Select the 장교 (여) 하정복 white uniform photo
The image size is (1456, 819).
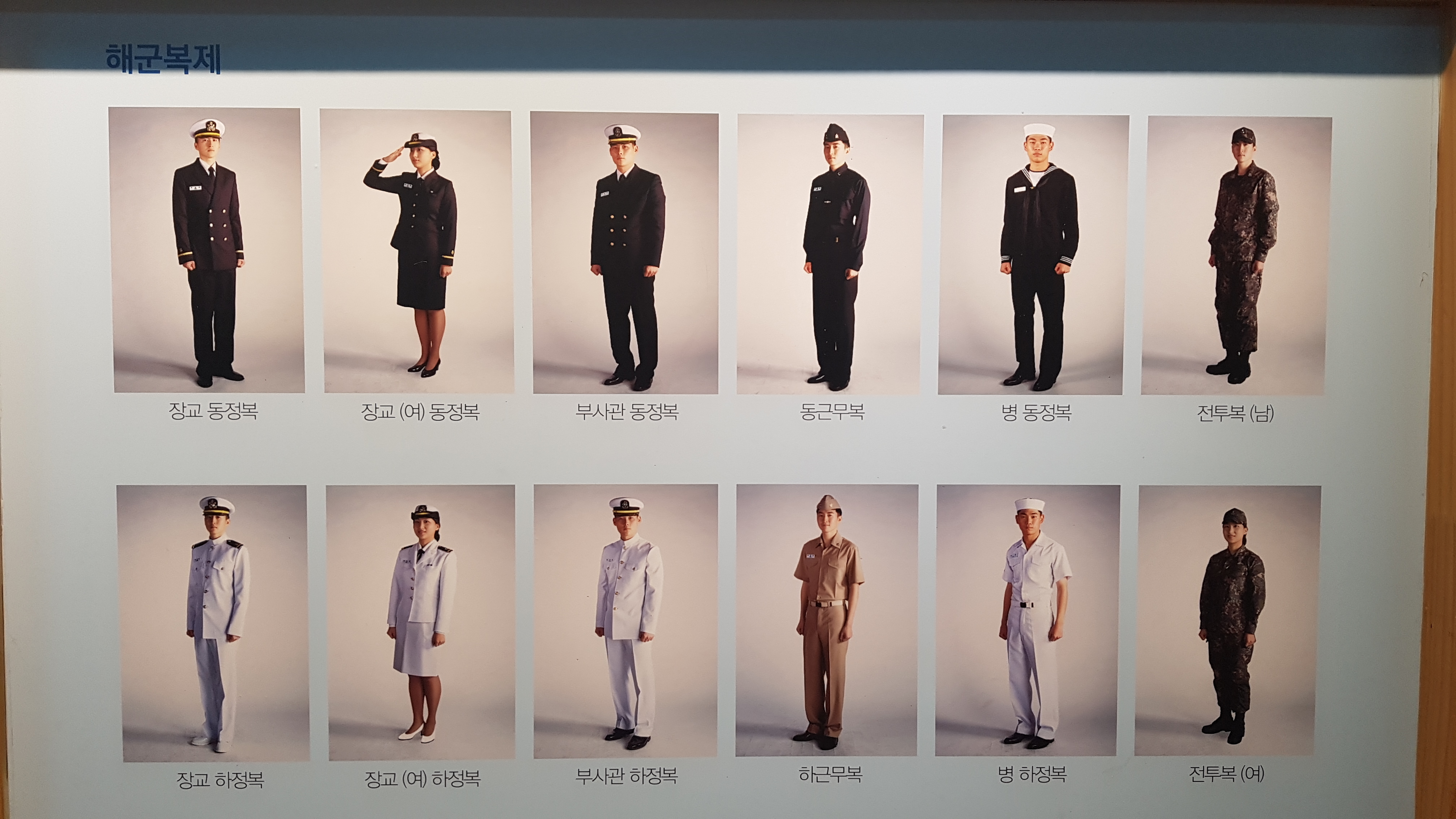(421, 622)
